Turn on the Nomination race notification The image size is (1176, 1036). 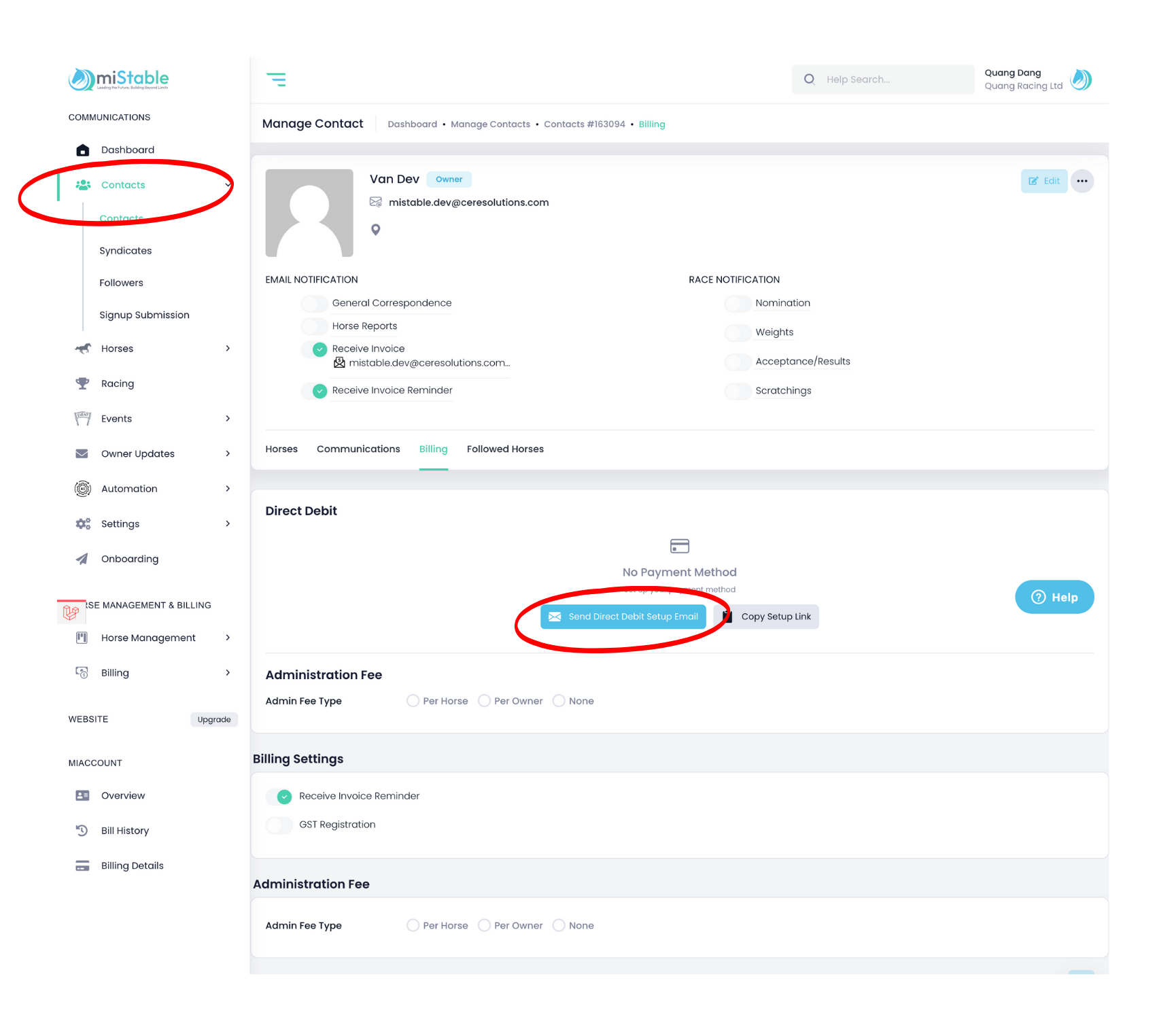pyautogui.click(x=738, y=303)
